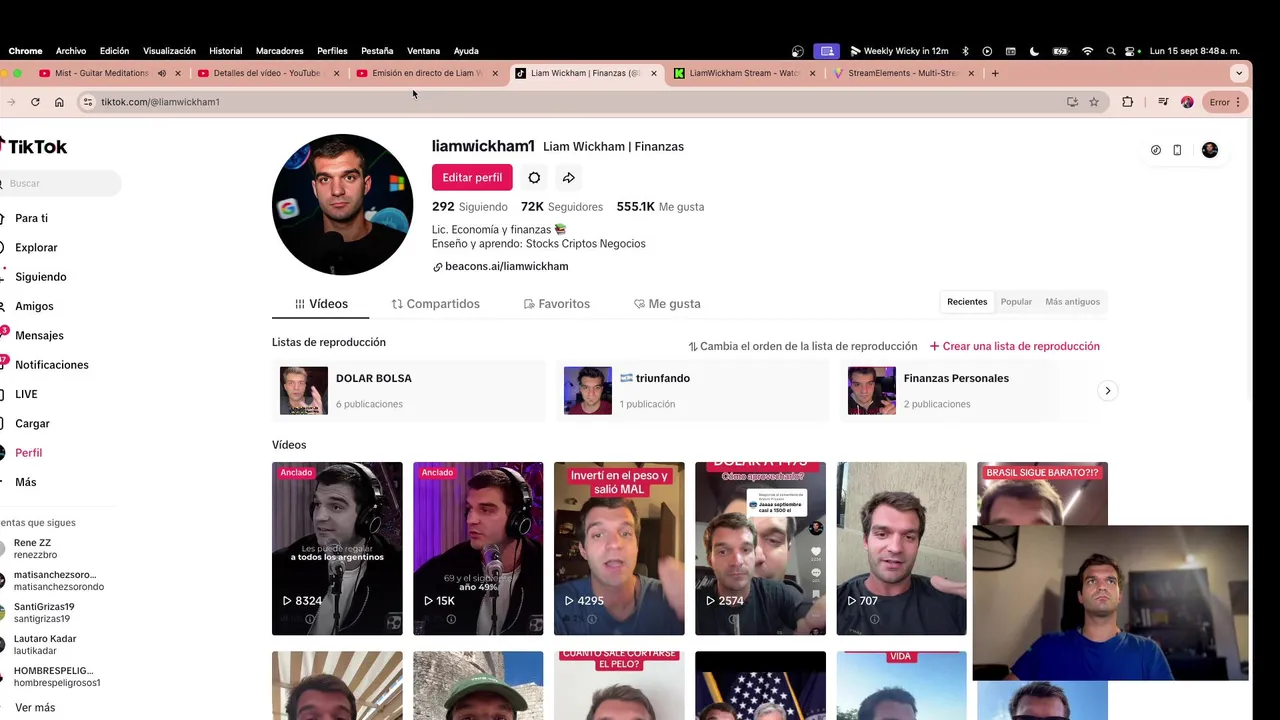Open Mensajes in sidebar
This screenshot has height=720, width=1280.
39,336
